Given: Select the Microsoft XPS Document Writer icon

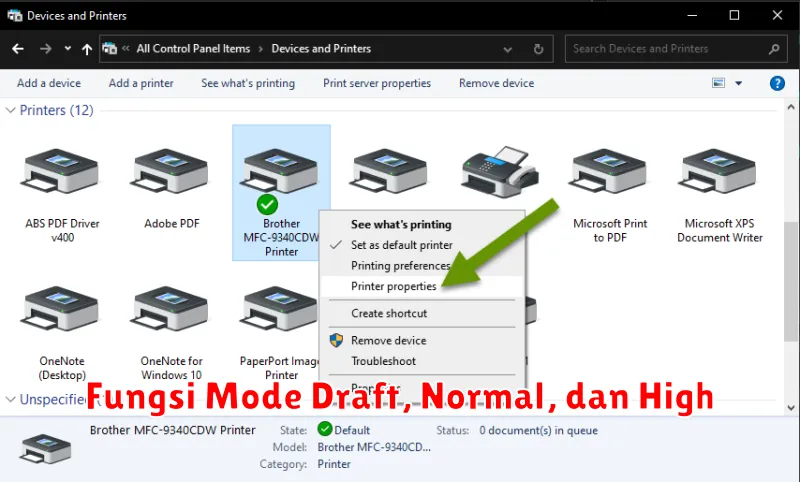Looking at the screenshot, I should click(718, 170).
